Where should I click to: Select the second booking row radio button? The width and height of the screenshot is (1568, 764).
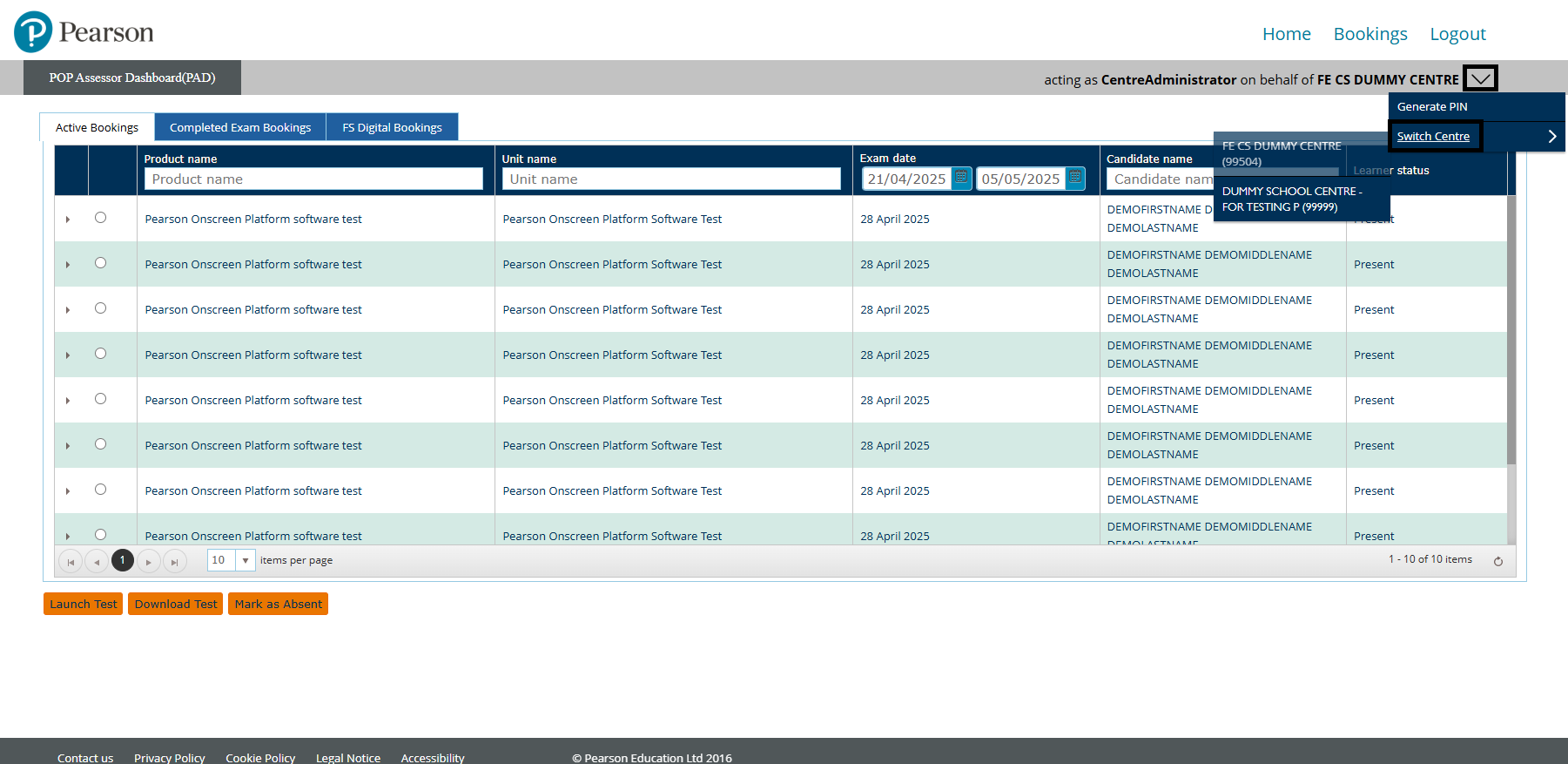coord(101,263)
